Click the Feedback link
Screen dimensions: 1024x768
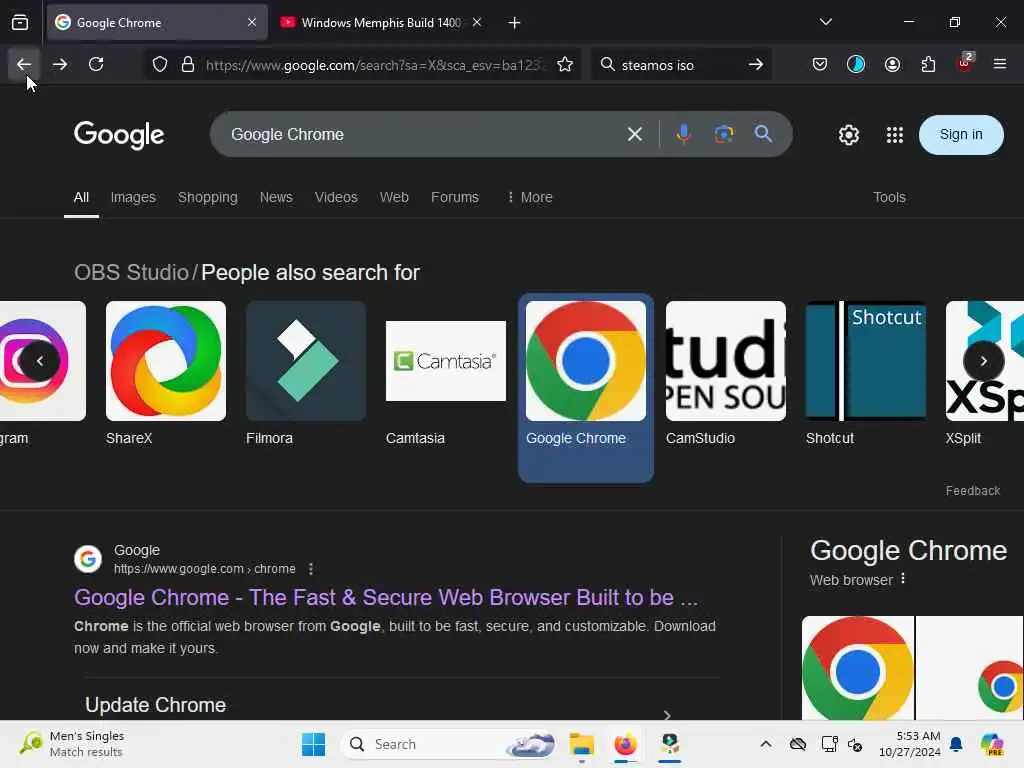[972, 490]
